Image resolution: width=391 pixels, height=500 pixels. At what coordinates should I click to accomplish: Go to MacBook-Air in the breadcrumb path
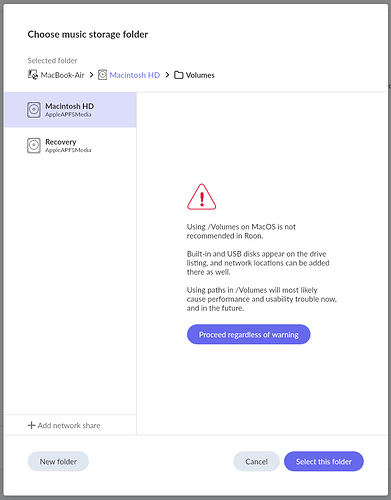pyautogui.click(x=62, y=75)
